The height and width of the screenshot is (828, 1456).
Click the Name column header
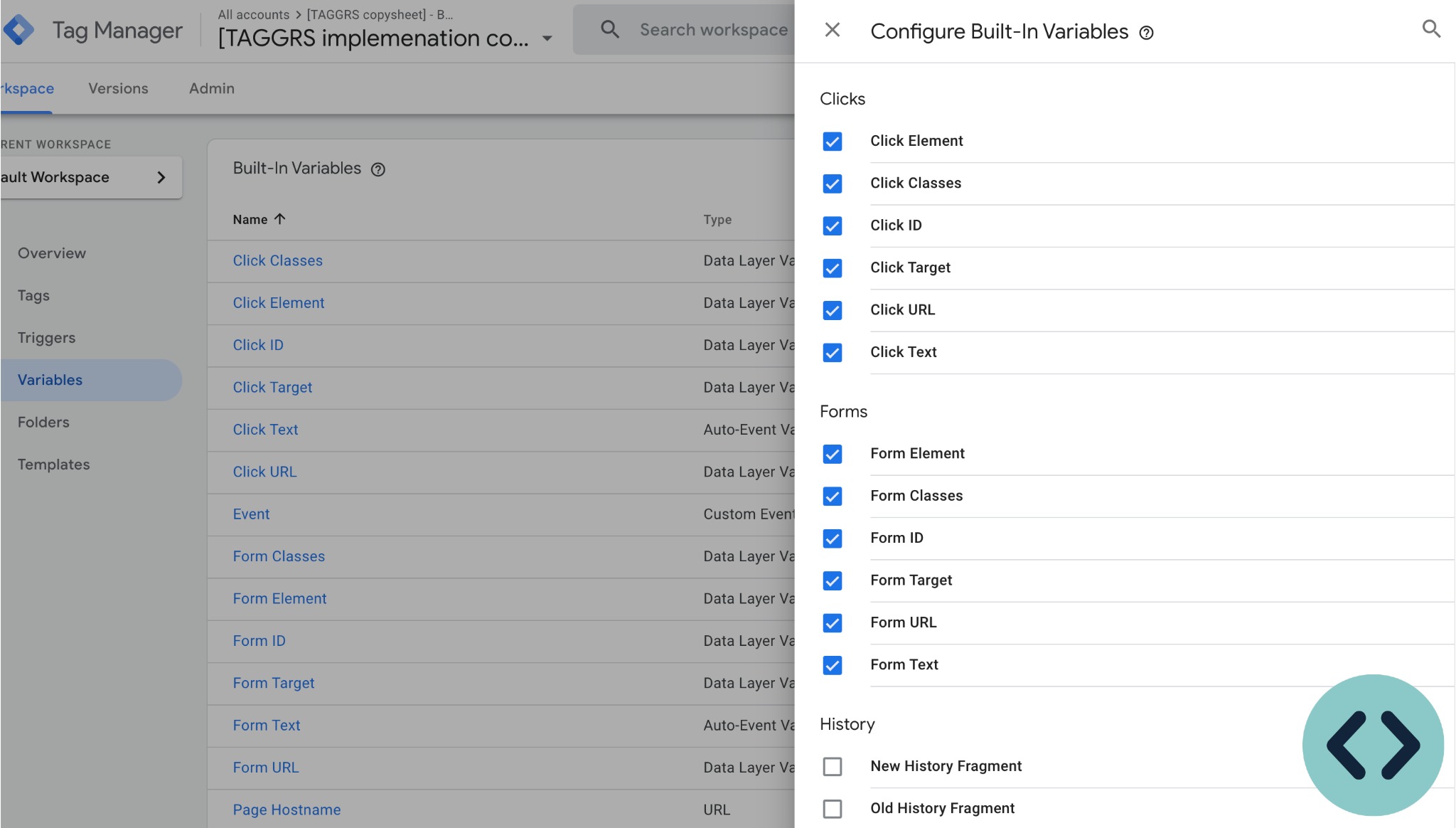250,220
